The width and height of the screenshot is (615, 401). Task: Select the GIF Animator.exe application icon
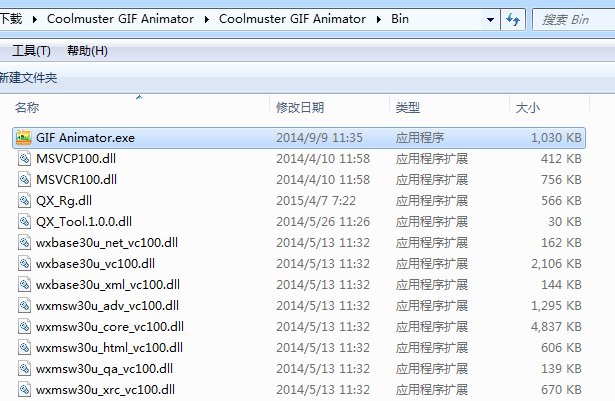(x=24, y=138)
